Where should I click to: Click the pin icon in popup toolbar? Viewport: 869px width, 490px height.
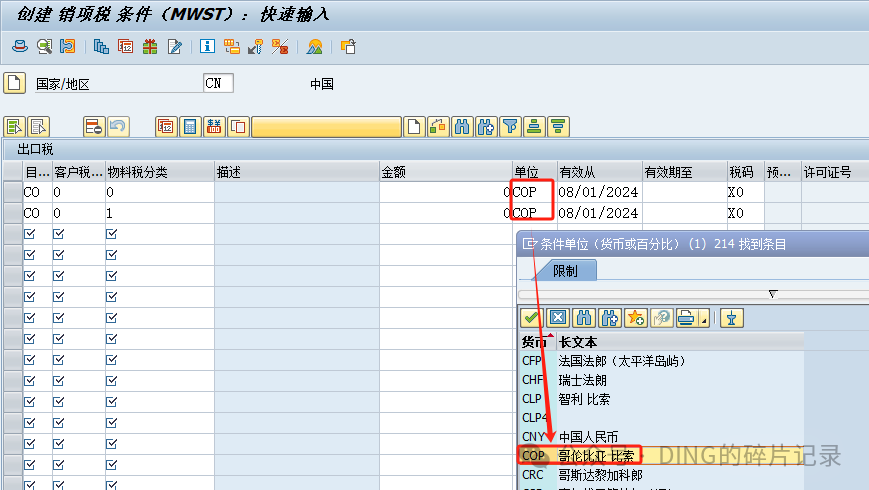pos(732,318)
